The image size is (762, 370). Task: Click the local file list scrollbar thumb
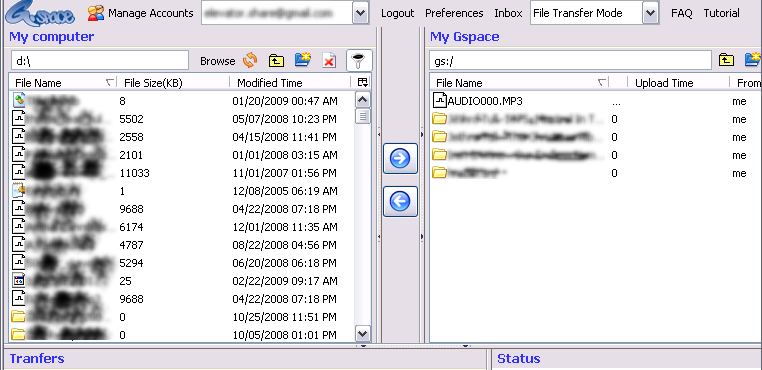tap(363, 116)
